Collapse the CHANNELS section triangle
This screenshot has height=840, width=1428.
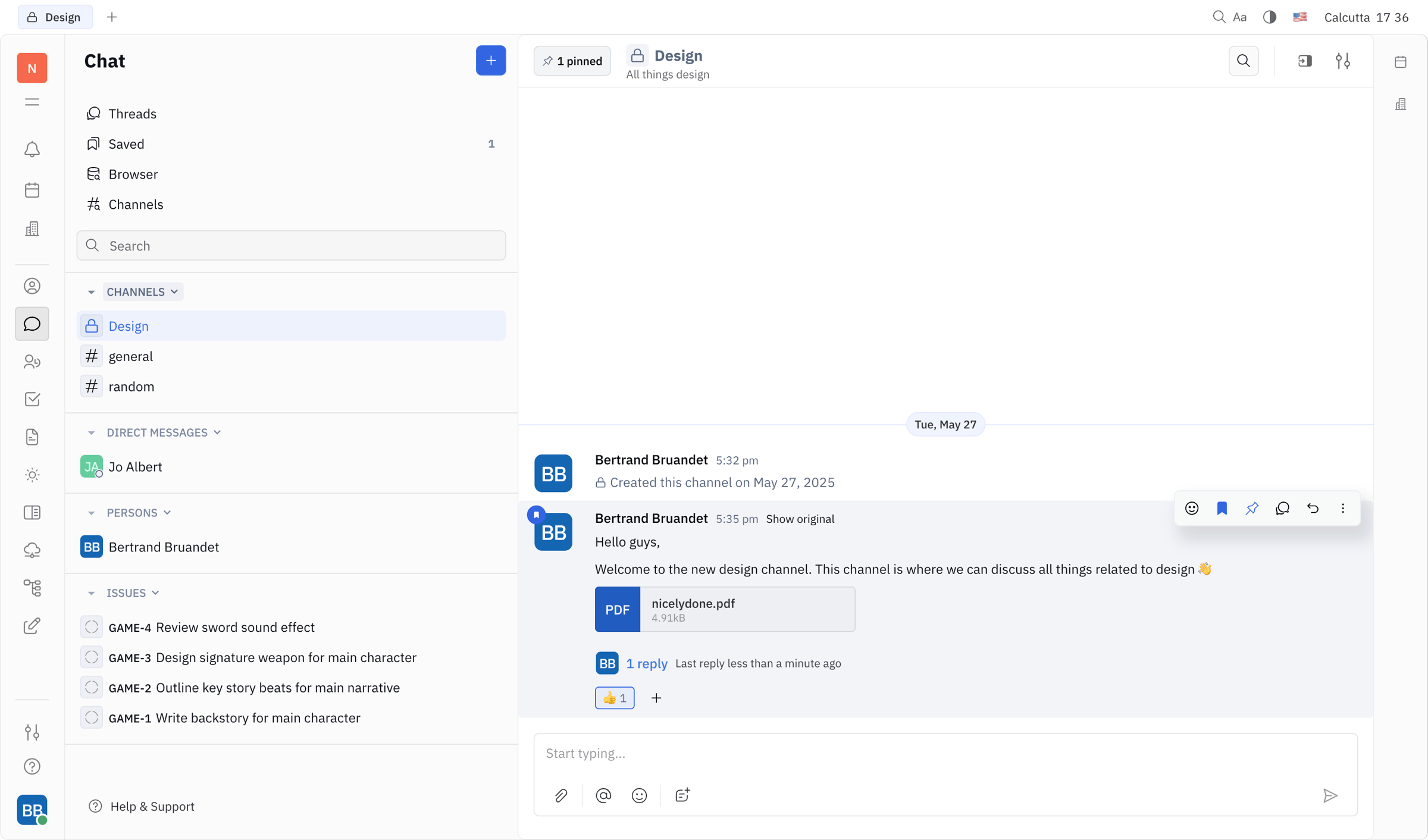pos(91,292)
